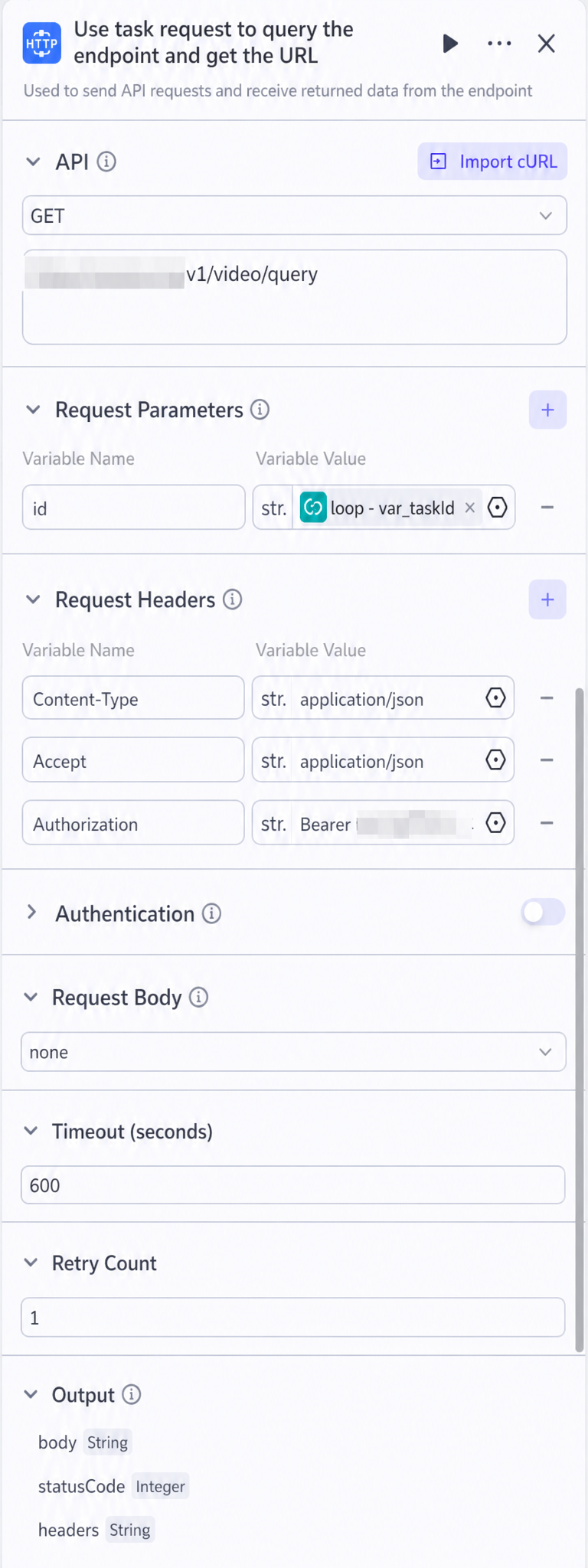Open the Request Body none dropdown
The image size is (588, 1568).
tap(293, 1052)
